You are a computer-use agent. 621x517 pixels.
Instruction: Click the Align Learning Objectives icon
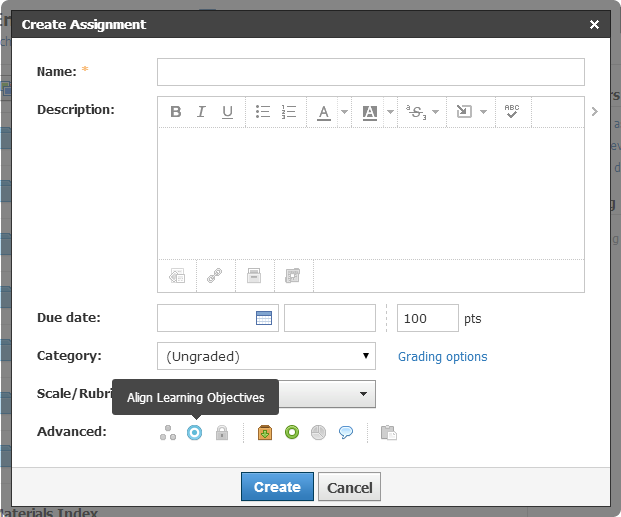click(x=195, y=433)
